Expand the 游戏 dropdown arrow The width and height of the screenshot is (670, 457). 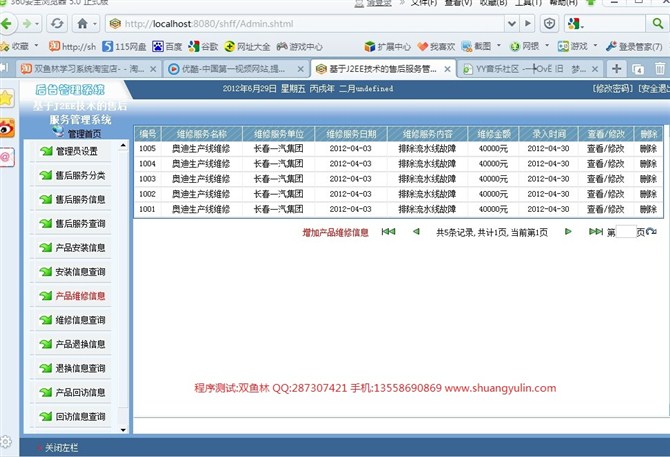click(x=595, y=45)
